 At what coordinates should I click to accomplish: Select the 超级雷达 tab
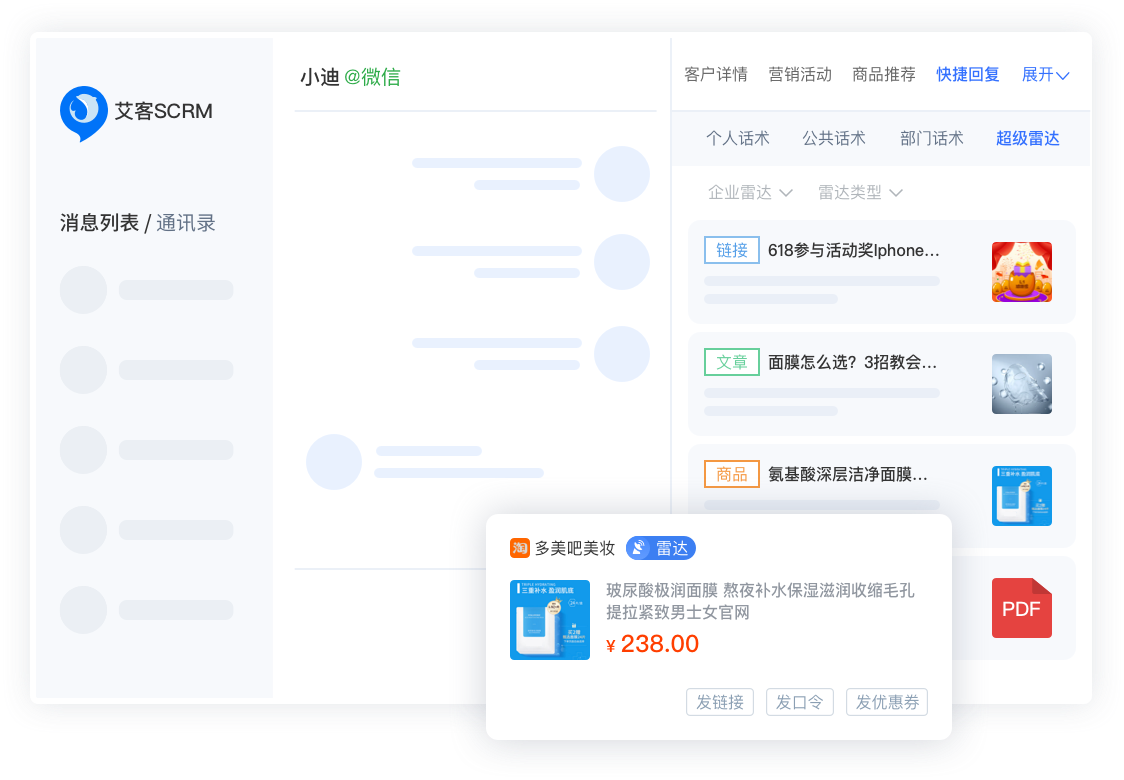coord(1027,139)
